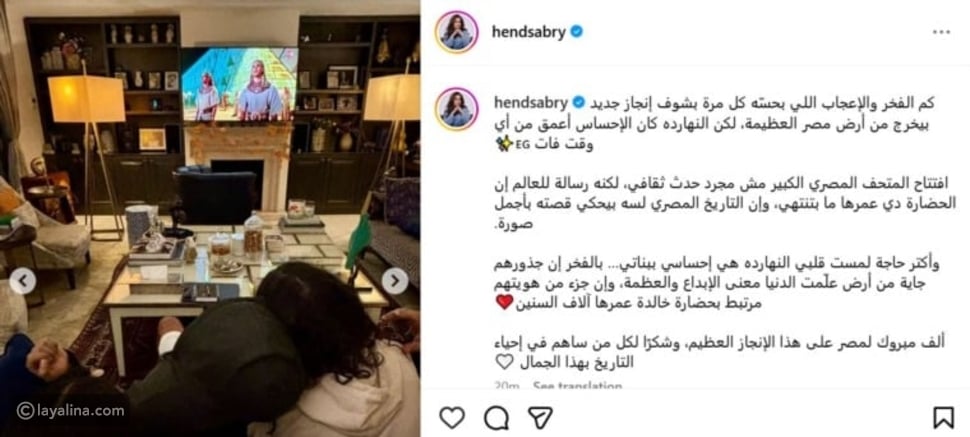
Task: Share the post via paper plane icon
Action: (540, 418)
